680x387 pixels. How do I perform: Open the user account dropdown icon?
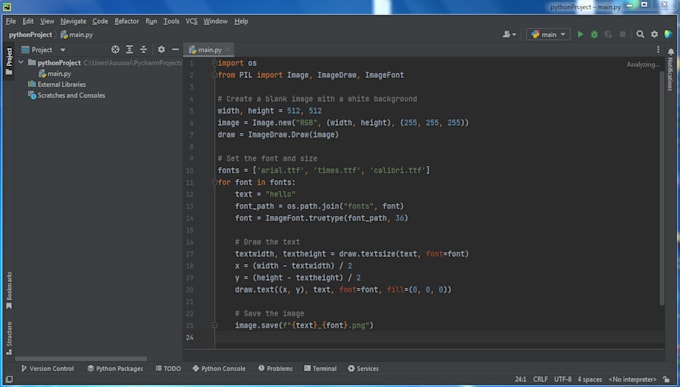pyautogui.click(x=509, y=34)
